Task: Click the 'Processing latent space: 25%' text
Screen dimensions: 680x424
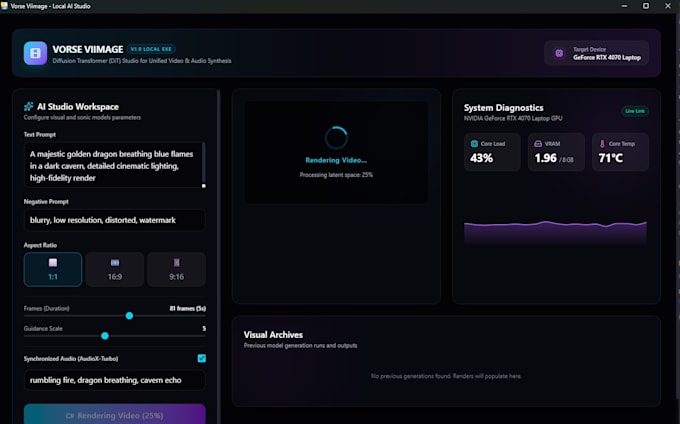Action: tap(336, 175)
